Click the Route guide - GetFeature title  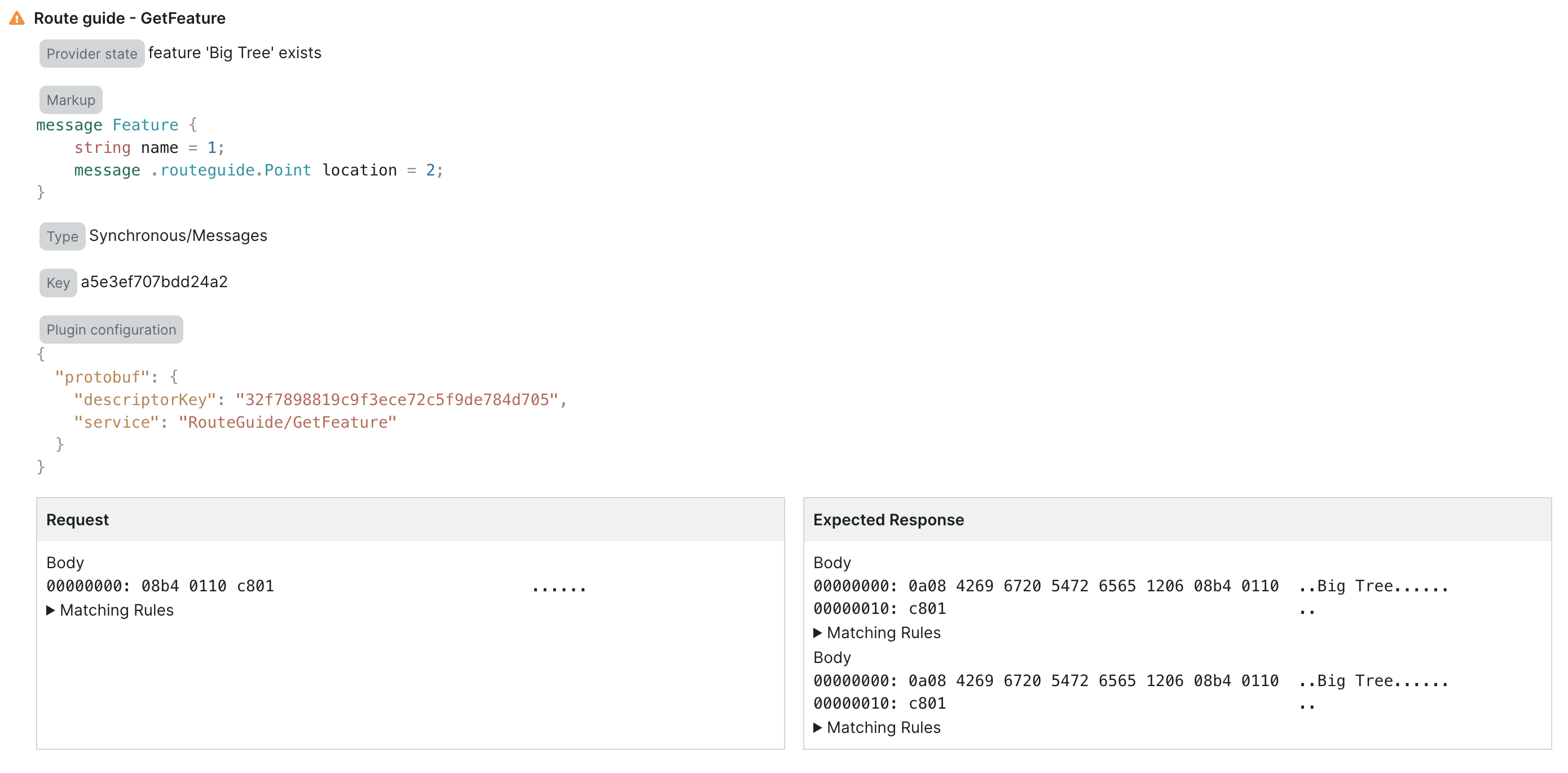(x=130, y=18)
